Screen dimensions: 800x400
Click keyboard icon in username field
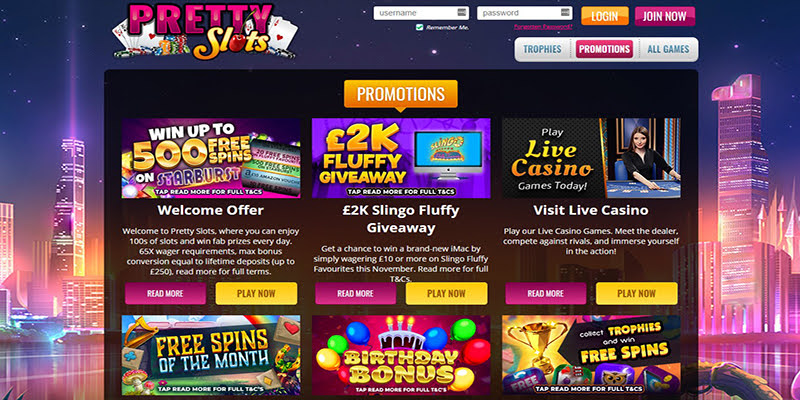point(461,13)
